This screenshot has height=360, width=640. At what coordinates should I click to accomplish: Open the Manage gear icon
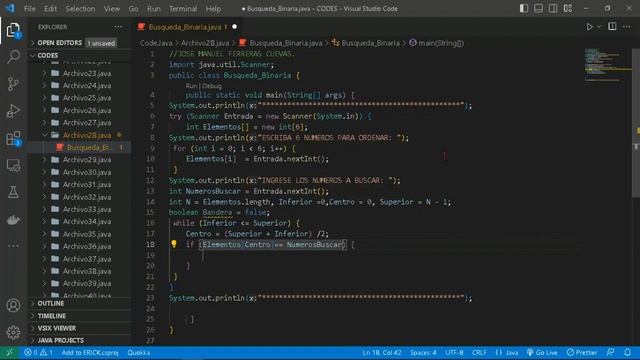pyautogui.click(x=13, y=332)
